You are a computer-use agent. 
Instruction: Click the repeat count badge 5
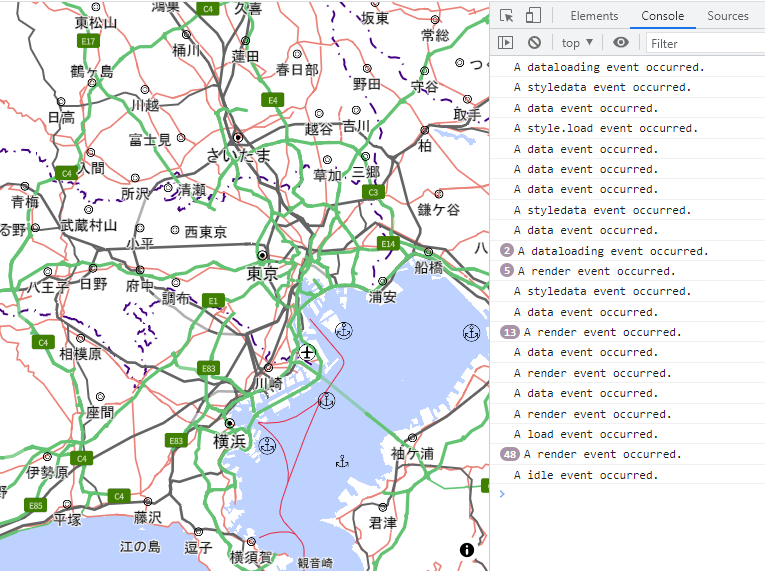(x=507, y=271)
